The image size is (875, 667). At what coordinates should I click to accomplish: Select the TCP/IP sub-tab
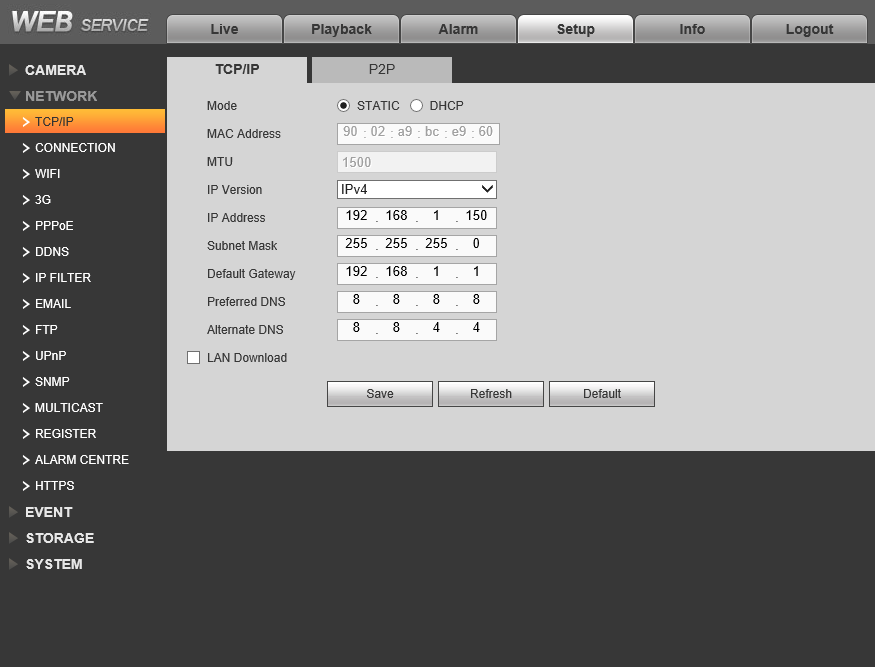click(237, 69)
